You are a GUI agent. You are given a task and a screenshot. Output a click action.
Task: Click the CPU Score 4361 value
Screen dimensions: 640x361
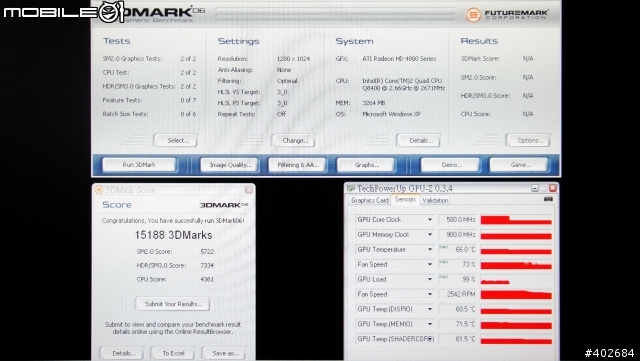pos(207,279)
